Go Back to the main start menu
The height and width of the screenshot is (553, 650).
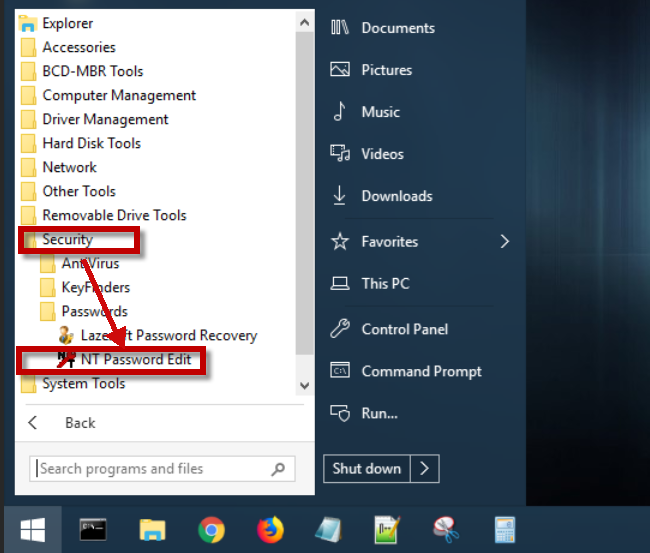pos(62,423)
